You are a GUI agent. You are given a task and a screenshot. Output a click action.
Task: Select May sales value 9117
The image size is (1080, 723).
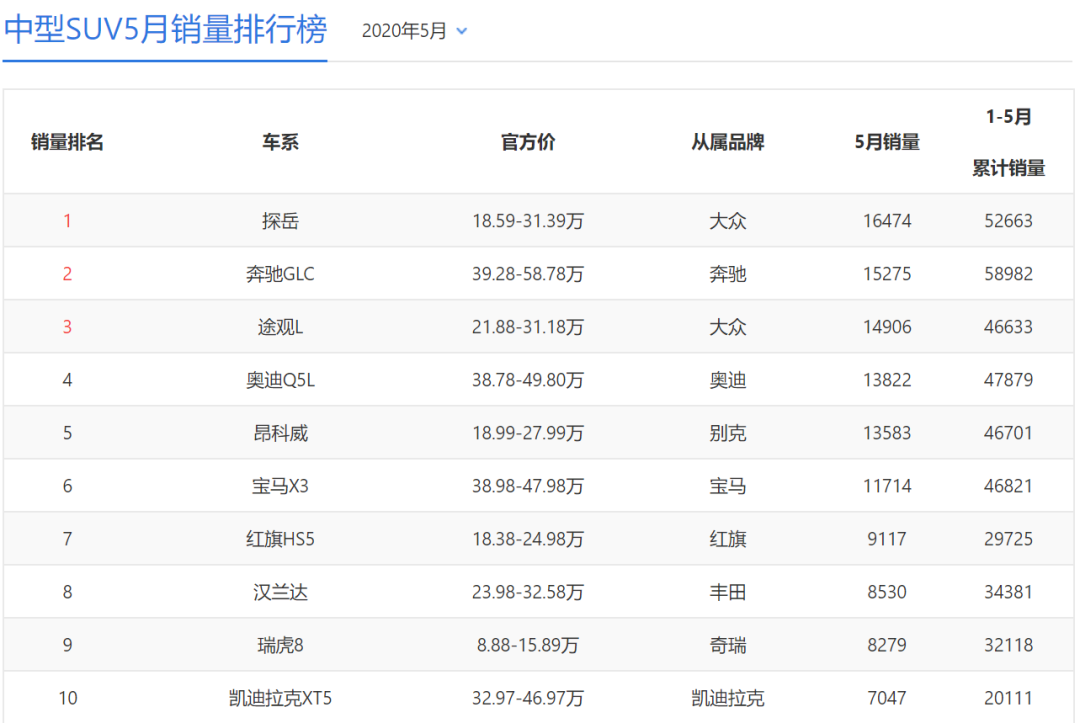click(x=887, y=539)
